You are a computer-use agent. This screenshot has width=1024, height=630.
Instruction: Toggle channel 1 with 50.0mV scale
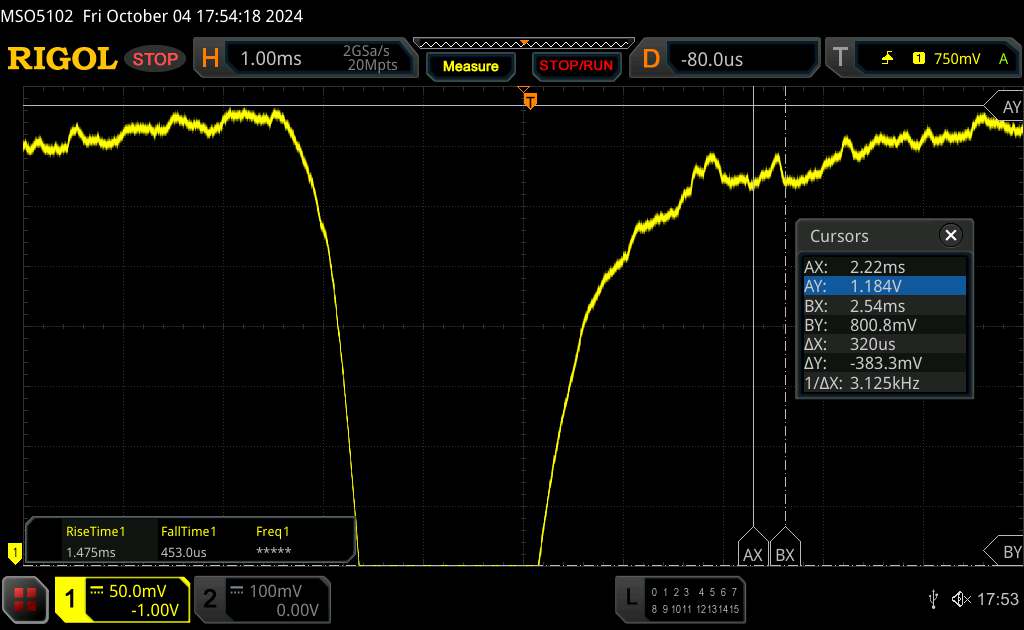point(122,599)
